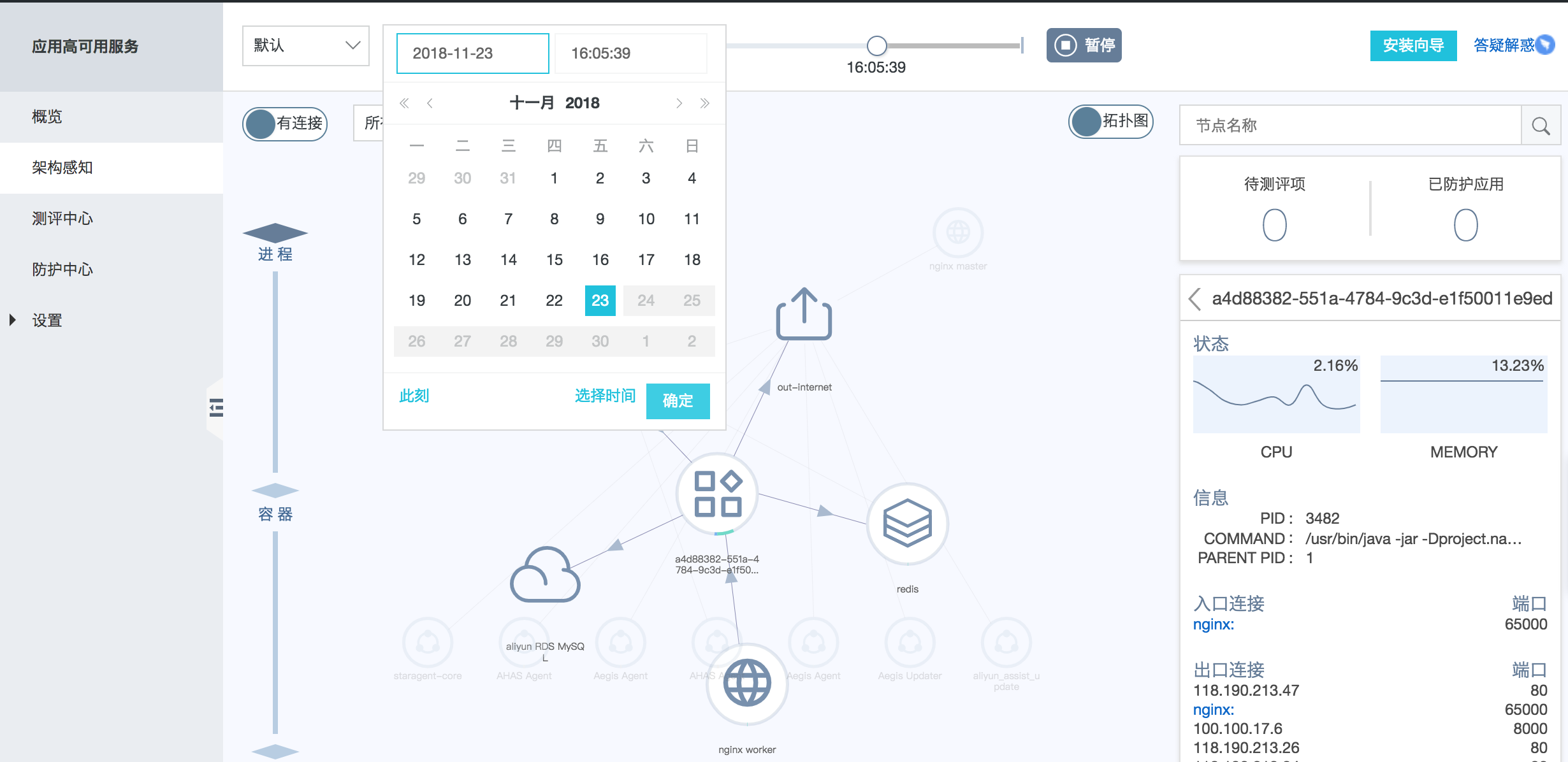
Task: Open the 默认 dropdown
Action: [x=305, y=45]
